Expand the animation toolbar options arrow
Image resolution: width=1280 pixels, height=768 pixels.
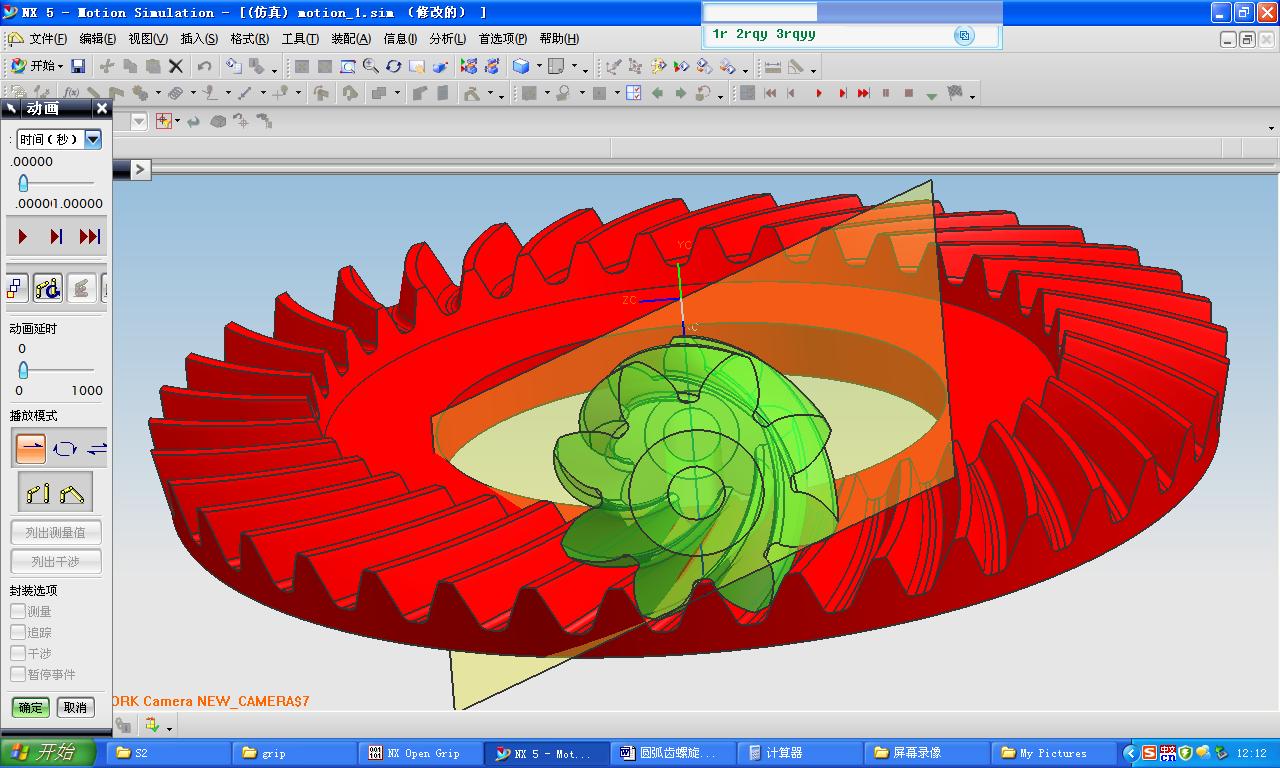pyautogui.click(x=972, y=97)
